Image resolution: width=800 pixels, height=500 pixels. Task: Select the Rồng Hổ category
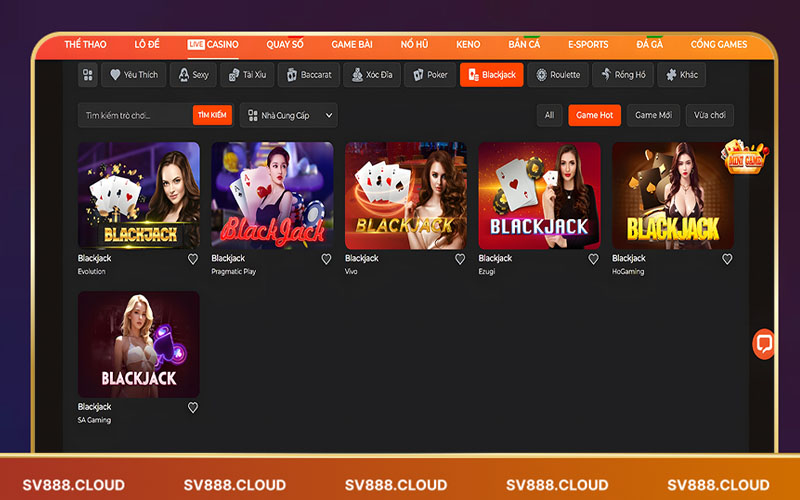pos(622,75)
